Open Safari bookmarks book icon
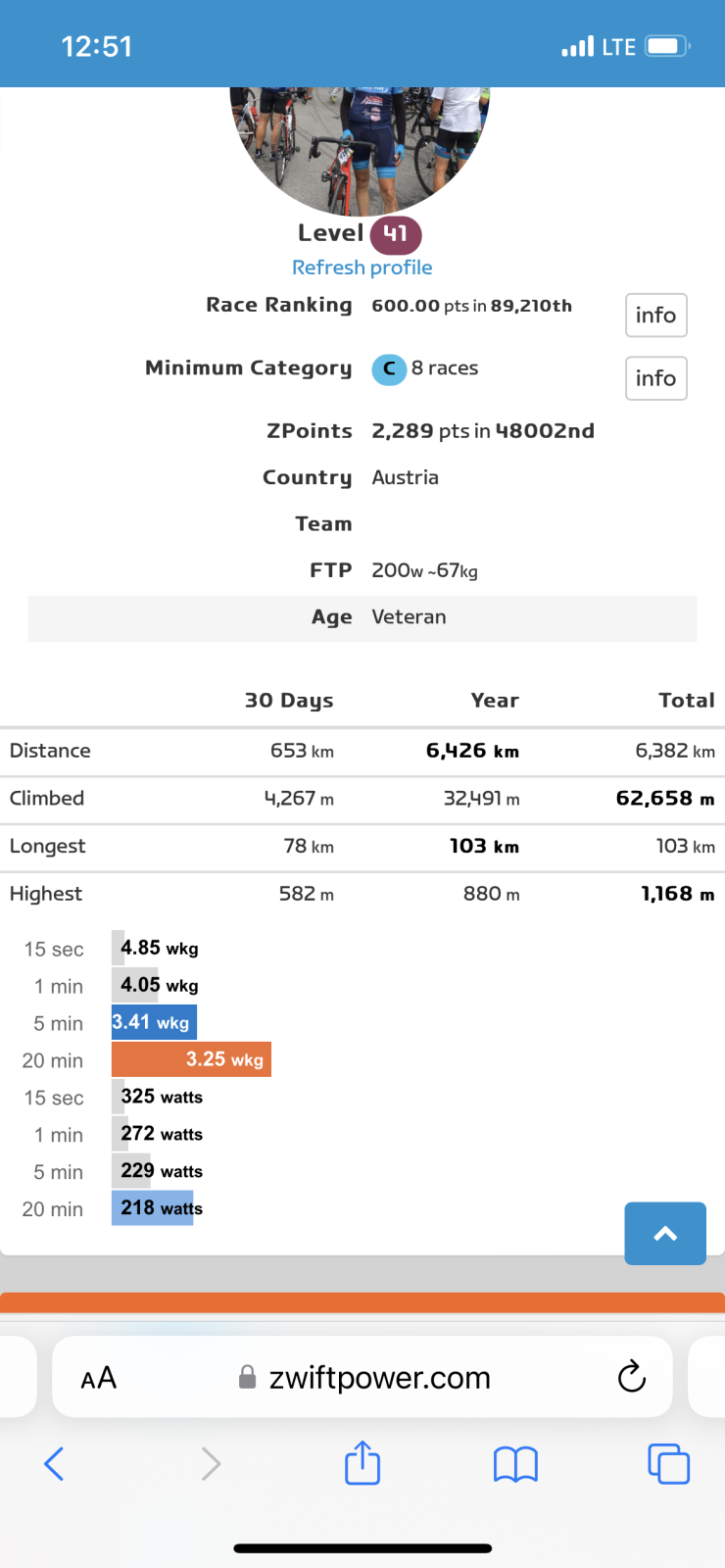 515,1464
